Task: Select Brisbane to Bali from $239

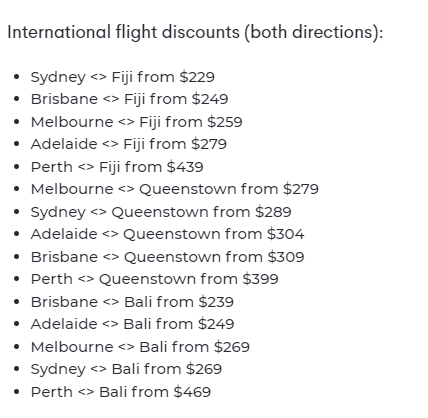Action: (132, 302)
